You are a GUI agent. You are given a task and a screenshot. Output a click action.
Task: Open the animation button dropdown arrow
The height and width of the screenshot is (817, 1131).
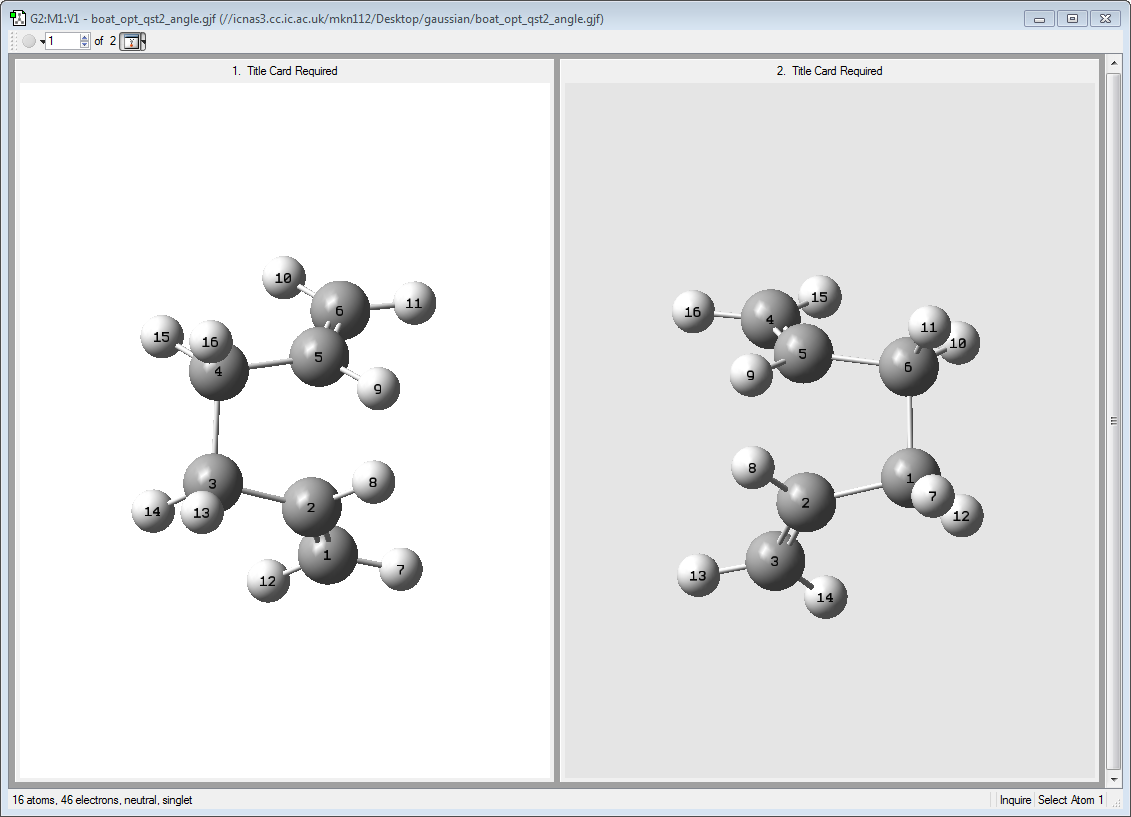click(43, 42)
